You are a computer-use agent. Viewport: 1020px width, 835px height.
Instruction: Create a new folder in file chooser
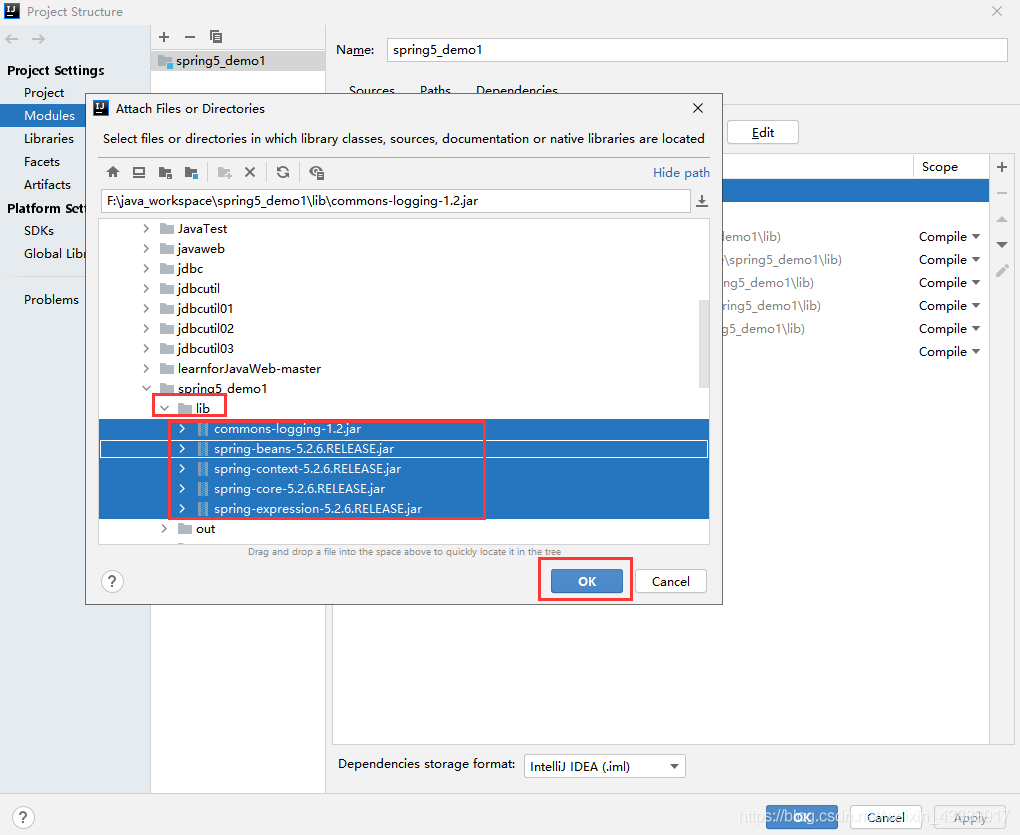tap(224, 172)
